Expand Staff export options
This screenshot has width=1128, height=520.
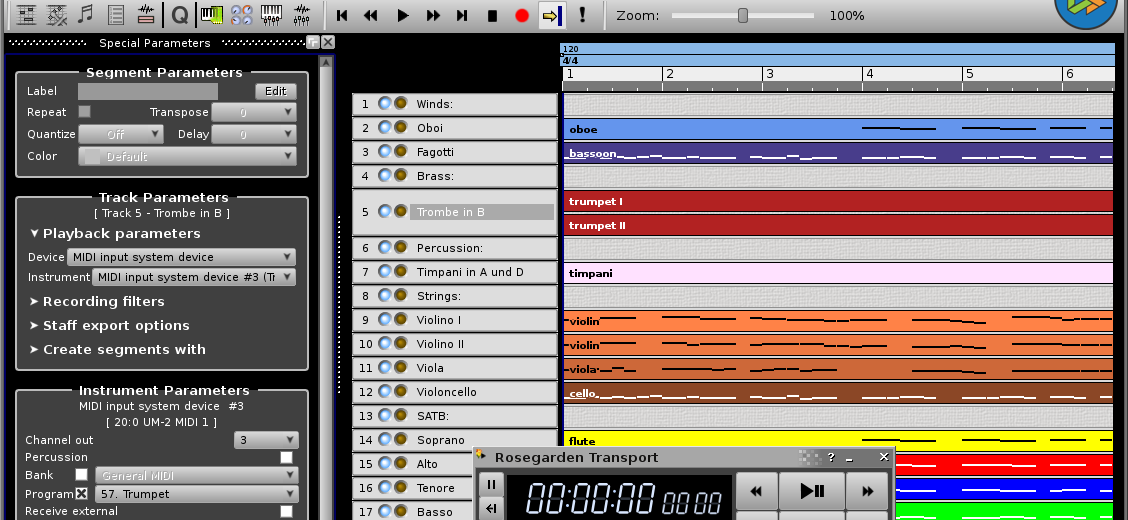[x=115, y=326]
